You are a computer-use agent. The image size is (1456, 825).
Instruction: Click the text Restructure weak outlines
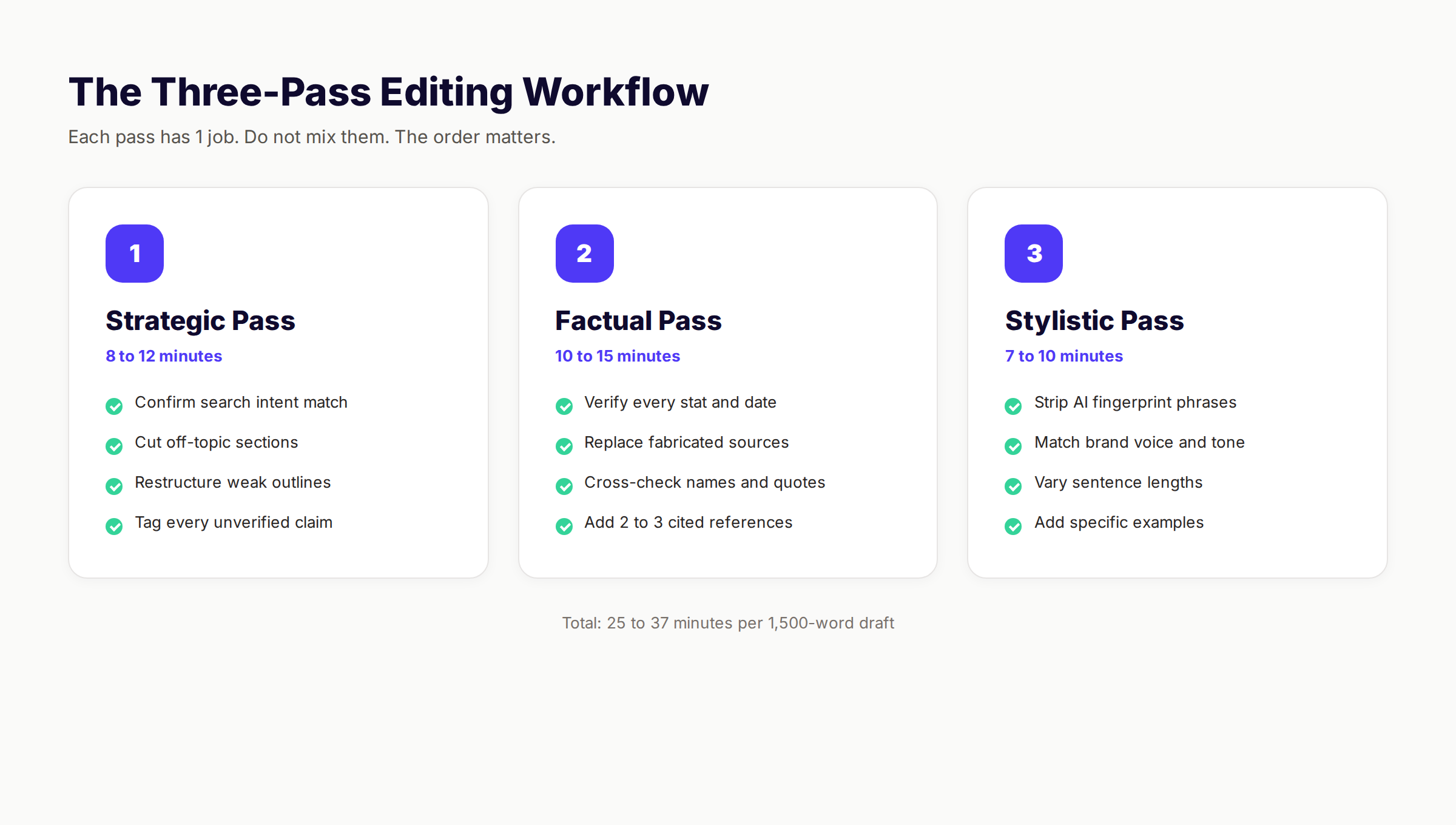(233, 482)
